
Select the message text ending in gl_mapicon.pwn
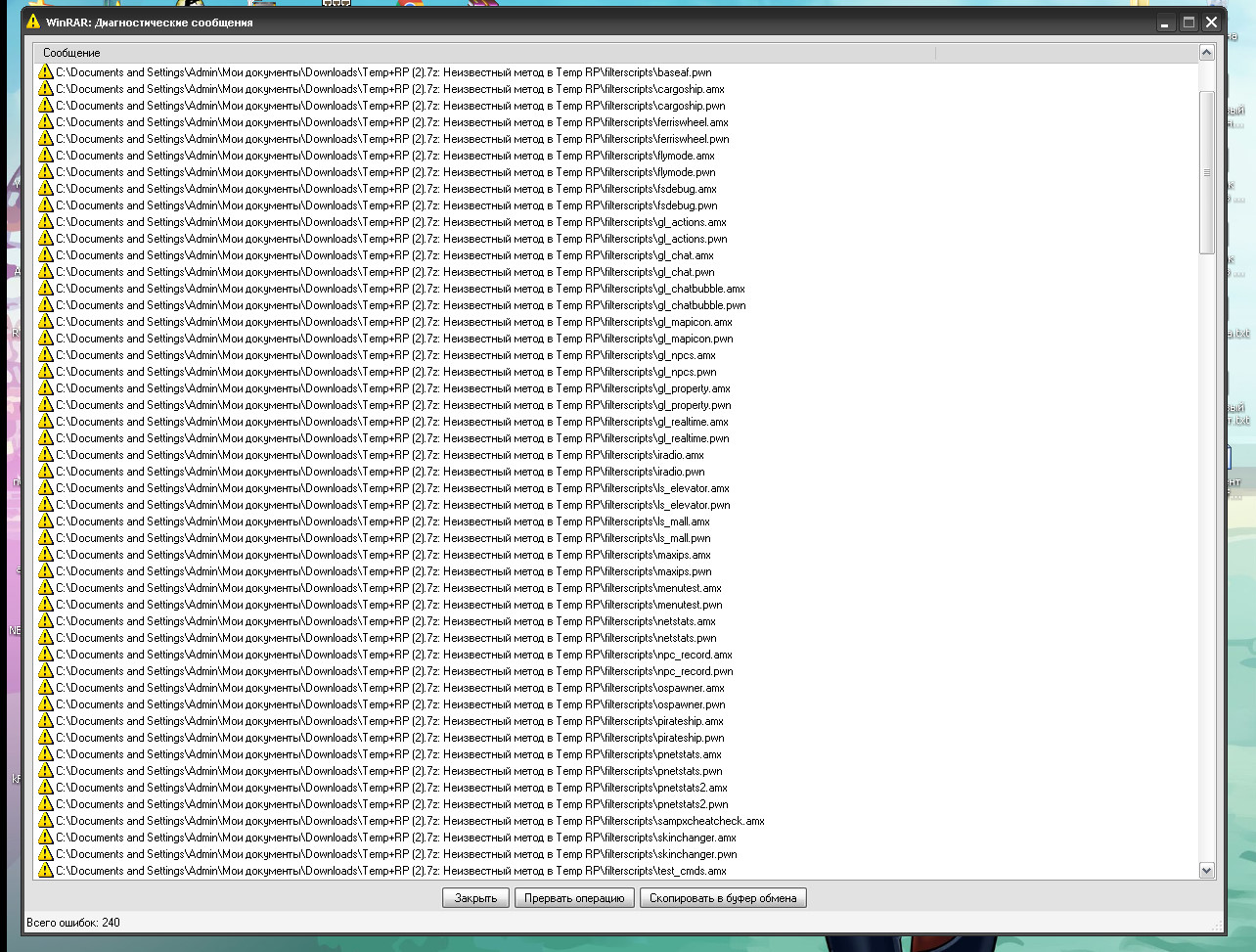pos(394,339)
